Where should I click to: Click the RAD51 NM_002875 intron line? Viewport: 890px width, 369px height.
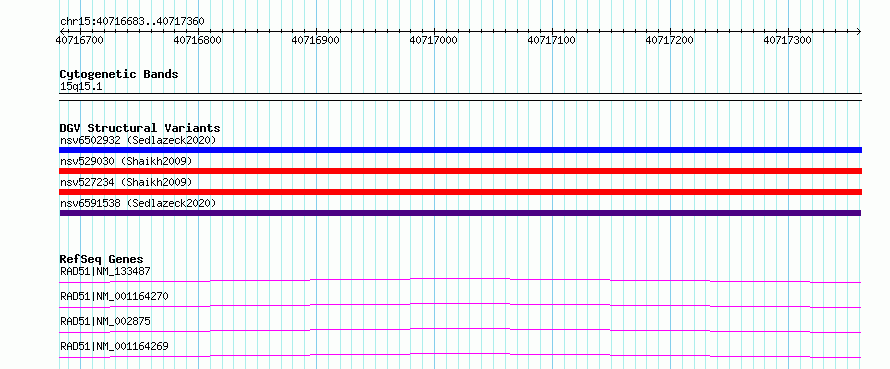point(460,330)
